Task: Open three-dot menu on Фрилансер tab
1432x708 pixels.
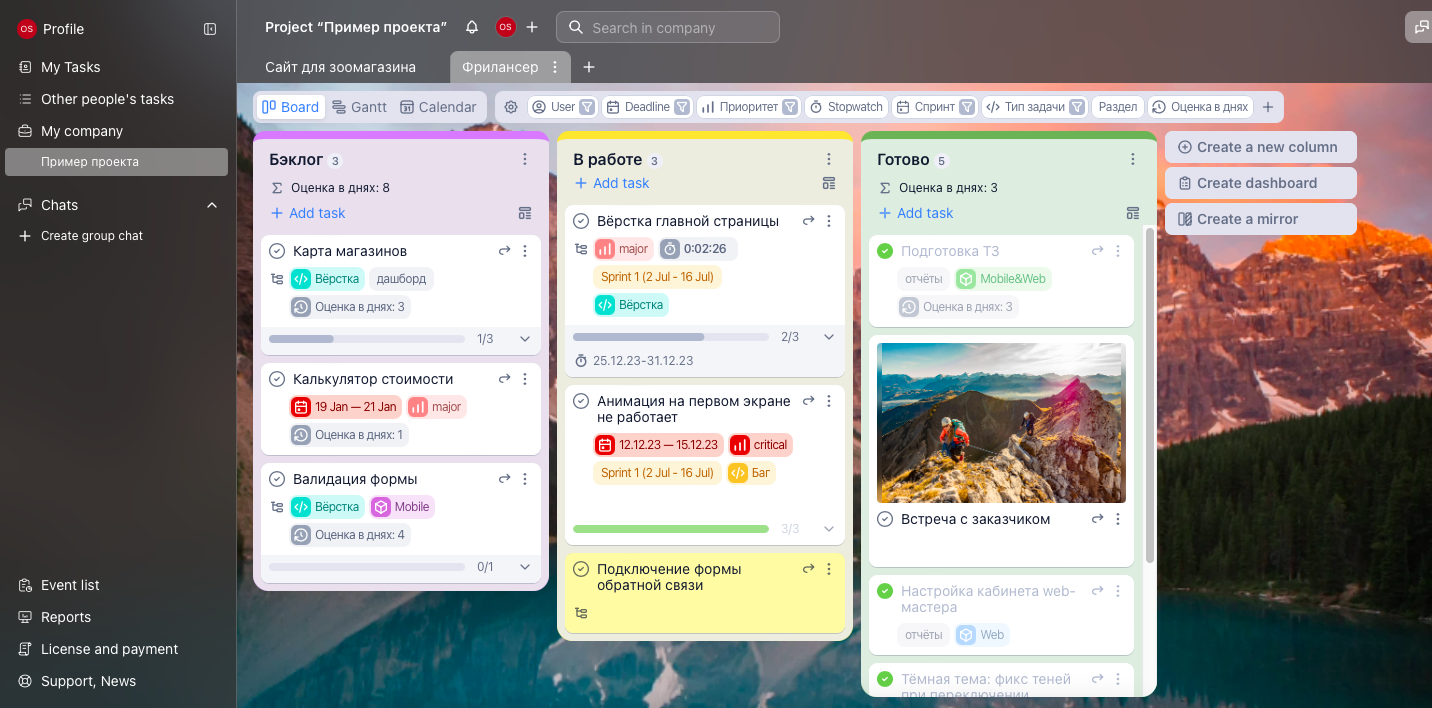Action: 556,67
